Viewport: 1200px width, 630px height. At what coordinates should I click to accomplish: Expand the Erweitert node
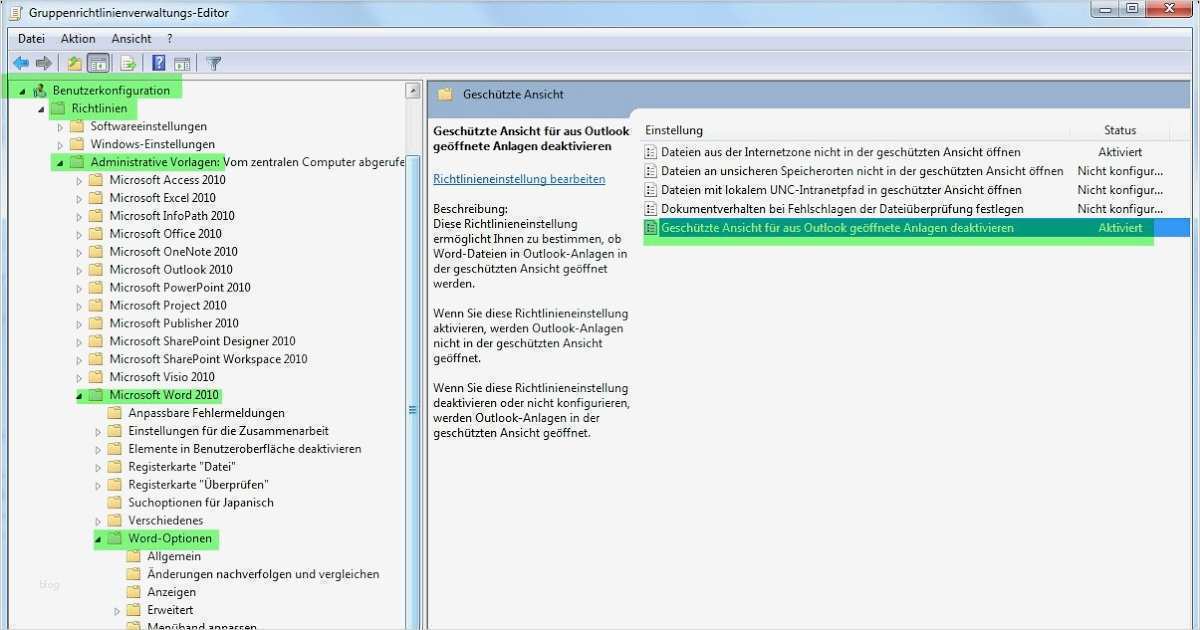(117, 610)
